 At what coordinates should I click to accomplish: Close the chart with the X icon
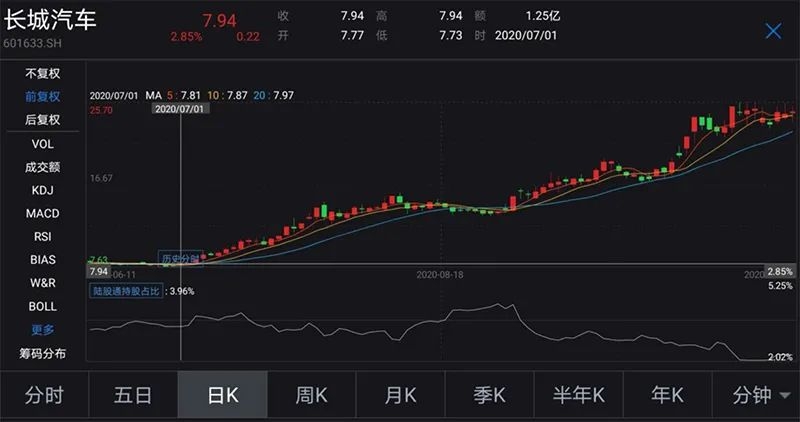tap(773, 31)
